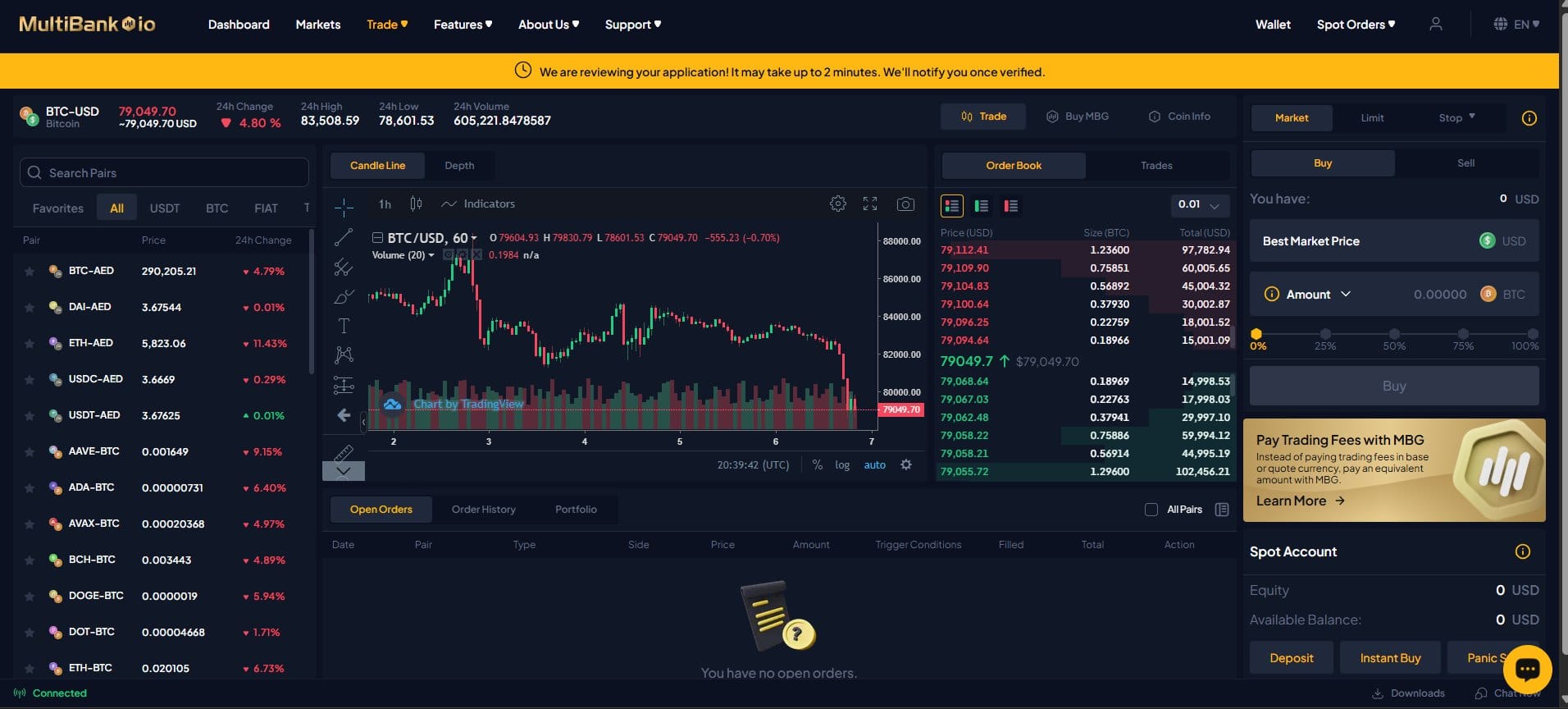Favorite the USDC-AED pair star

[30, 379]
